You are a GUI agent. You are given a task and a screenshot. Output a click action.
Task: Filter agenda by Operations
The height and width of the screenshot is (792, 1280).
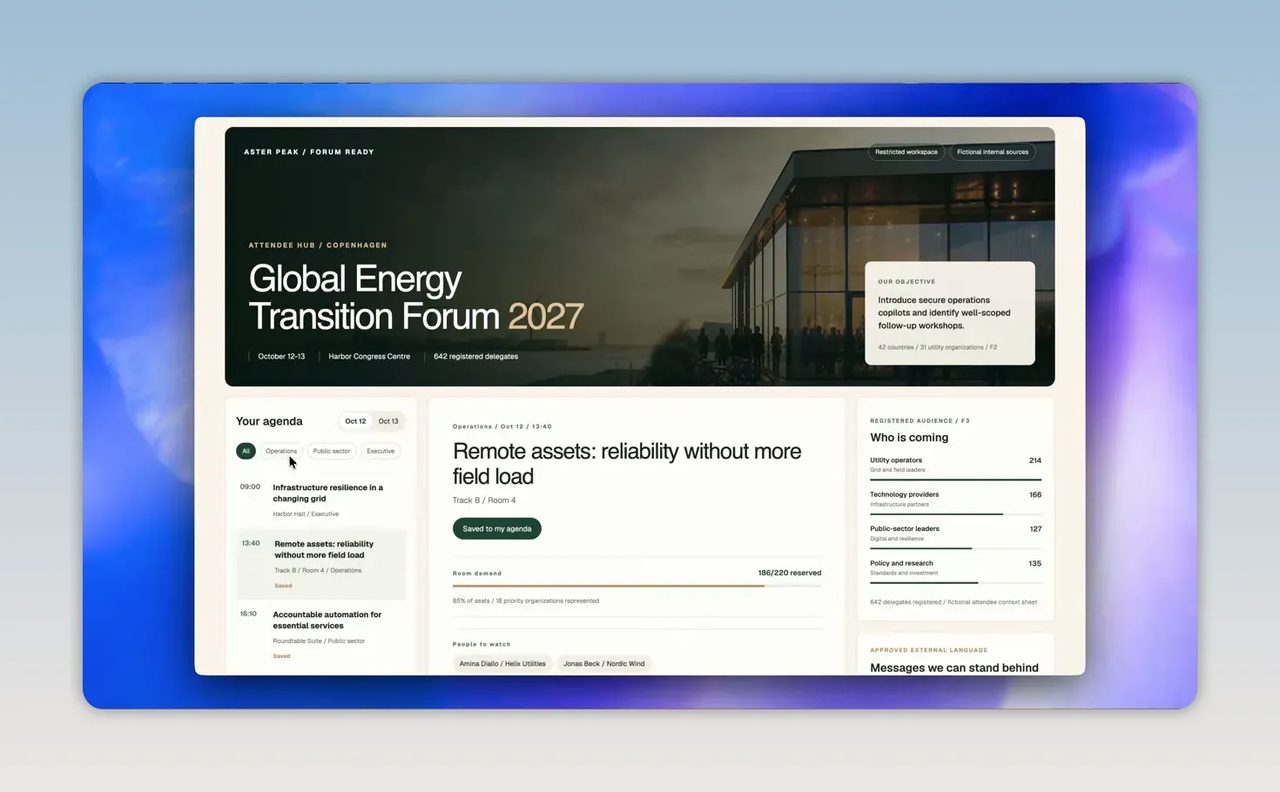[281, 451]
